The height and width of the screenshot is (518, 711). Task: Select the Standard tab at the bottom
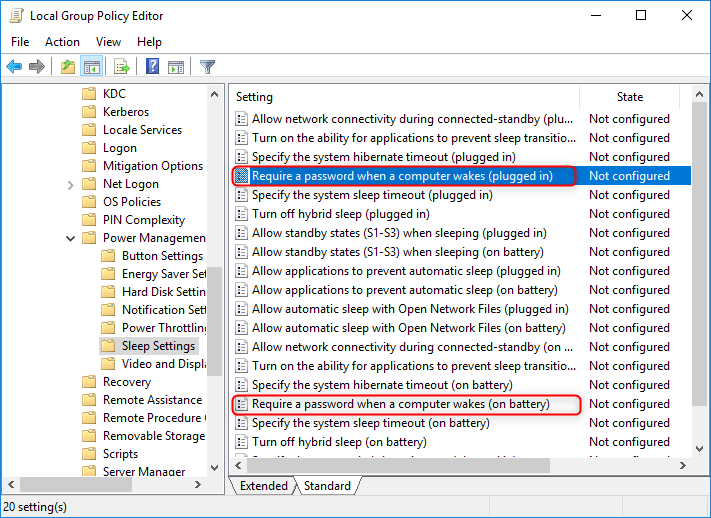tap(327, 486)
